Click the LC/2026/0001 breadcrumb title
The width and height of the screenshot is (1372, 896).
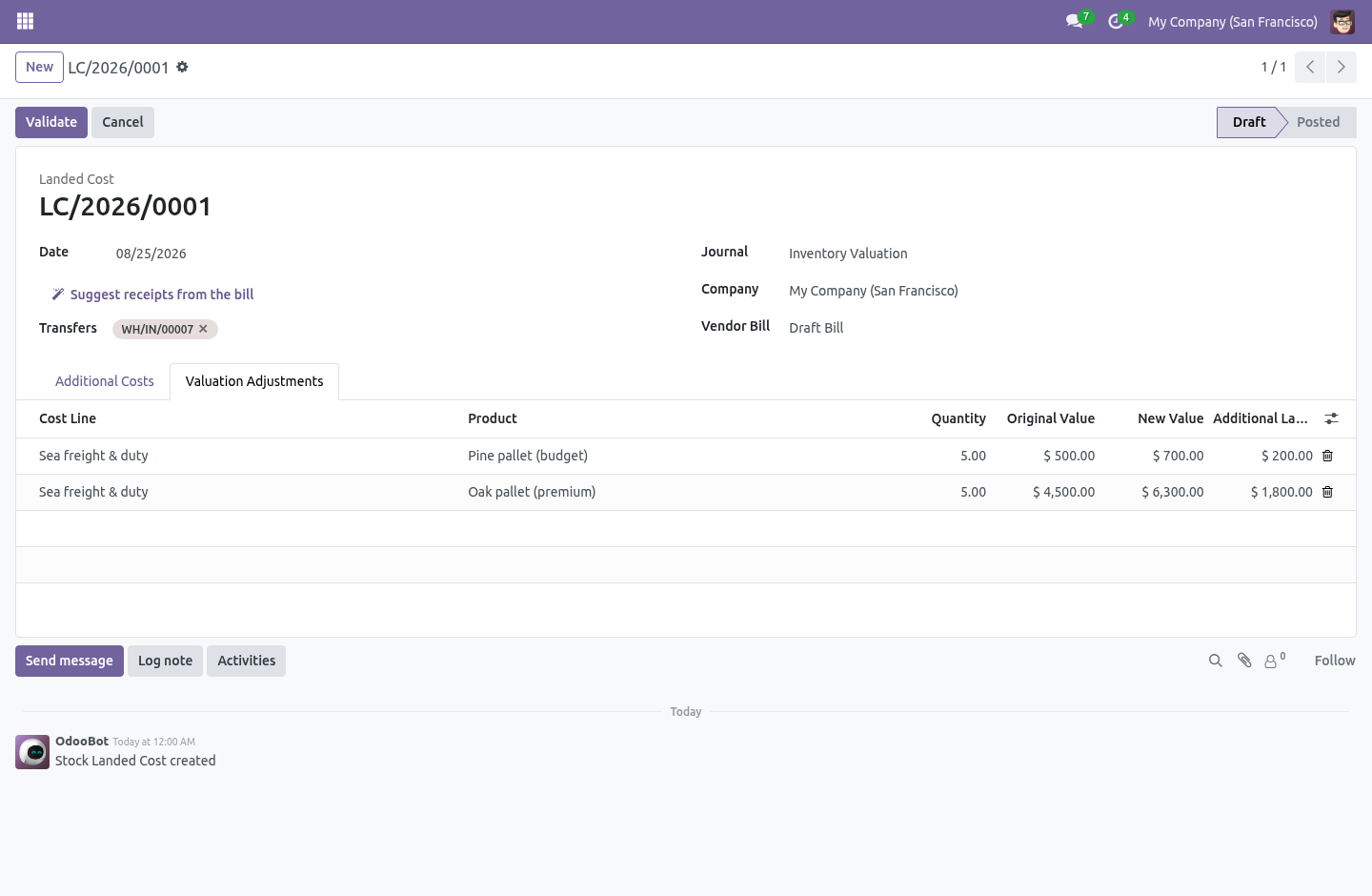click(118, 68)
